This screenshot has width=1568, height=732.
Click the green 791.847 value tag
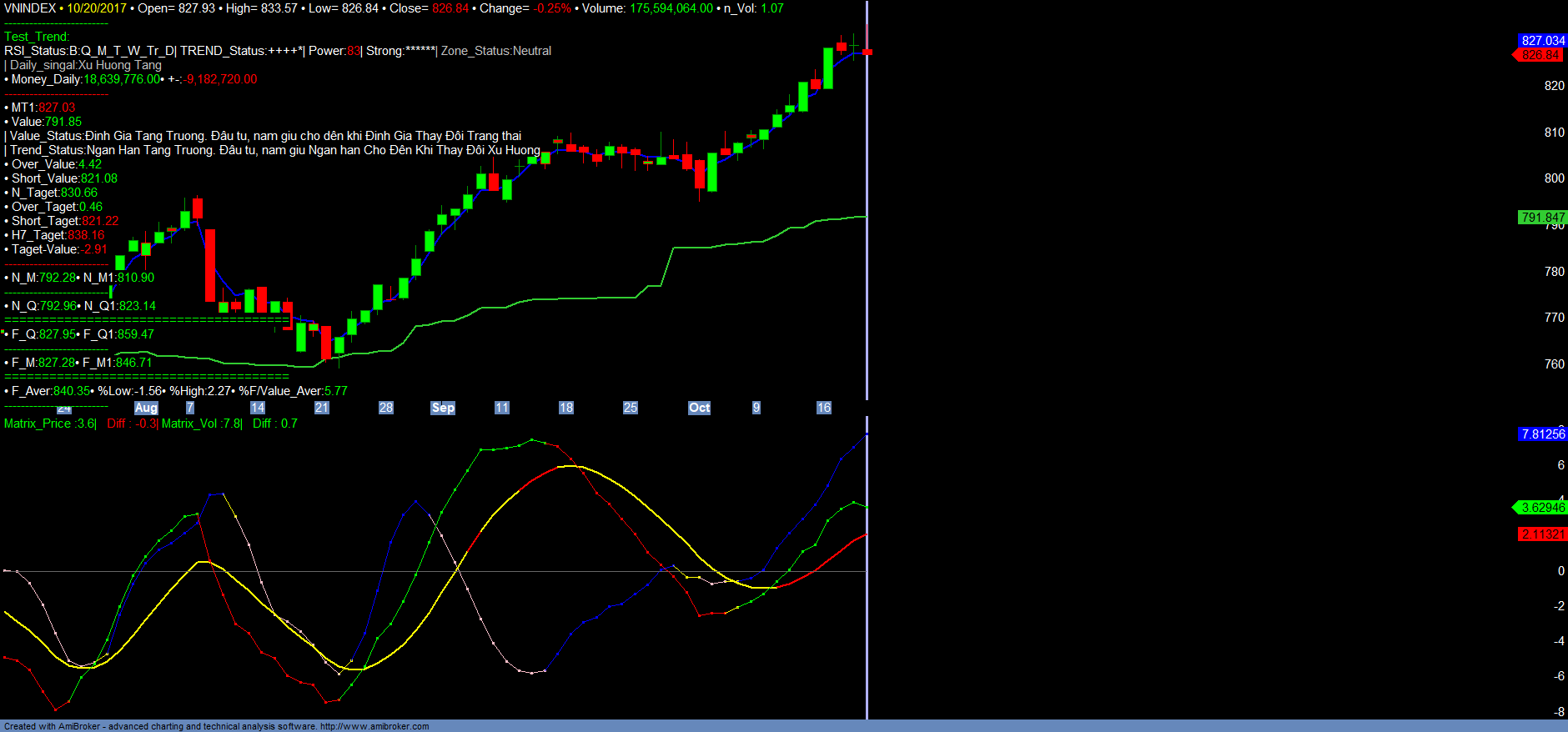[x=1542, y=217]
